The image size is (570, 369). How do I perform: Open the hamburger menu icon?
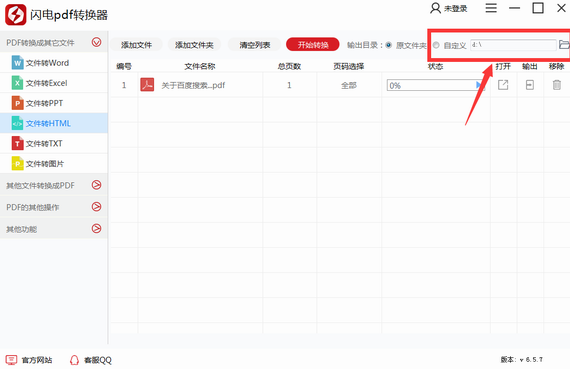(x=491, y=8)
